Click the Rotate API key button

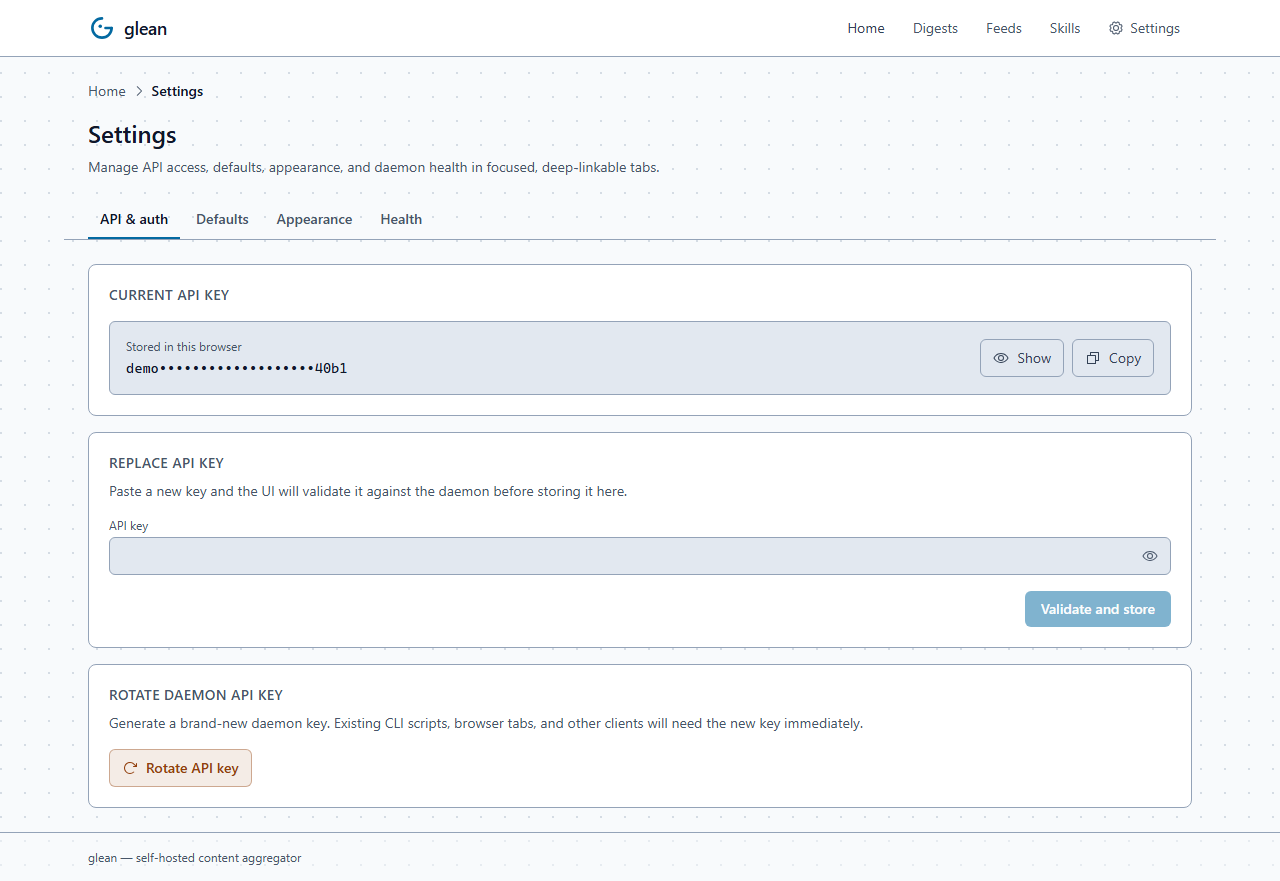click(180, 768)
